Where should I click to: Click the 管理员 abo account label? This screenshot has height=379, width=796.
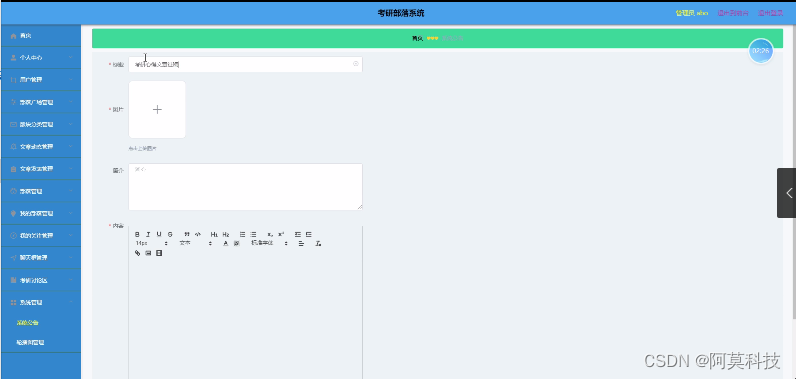[x=691, y=13]
